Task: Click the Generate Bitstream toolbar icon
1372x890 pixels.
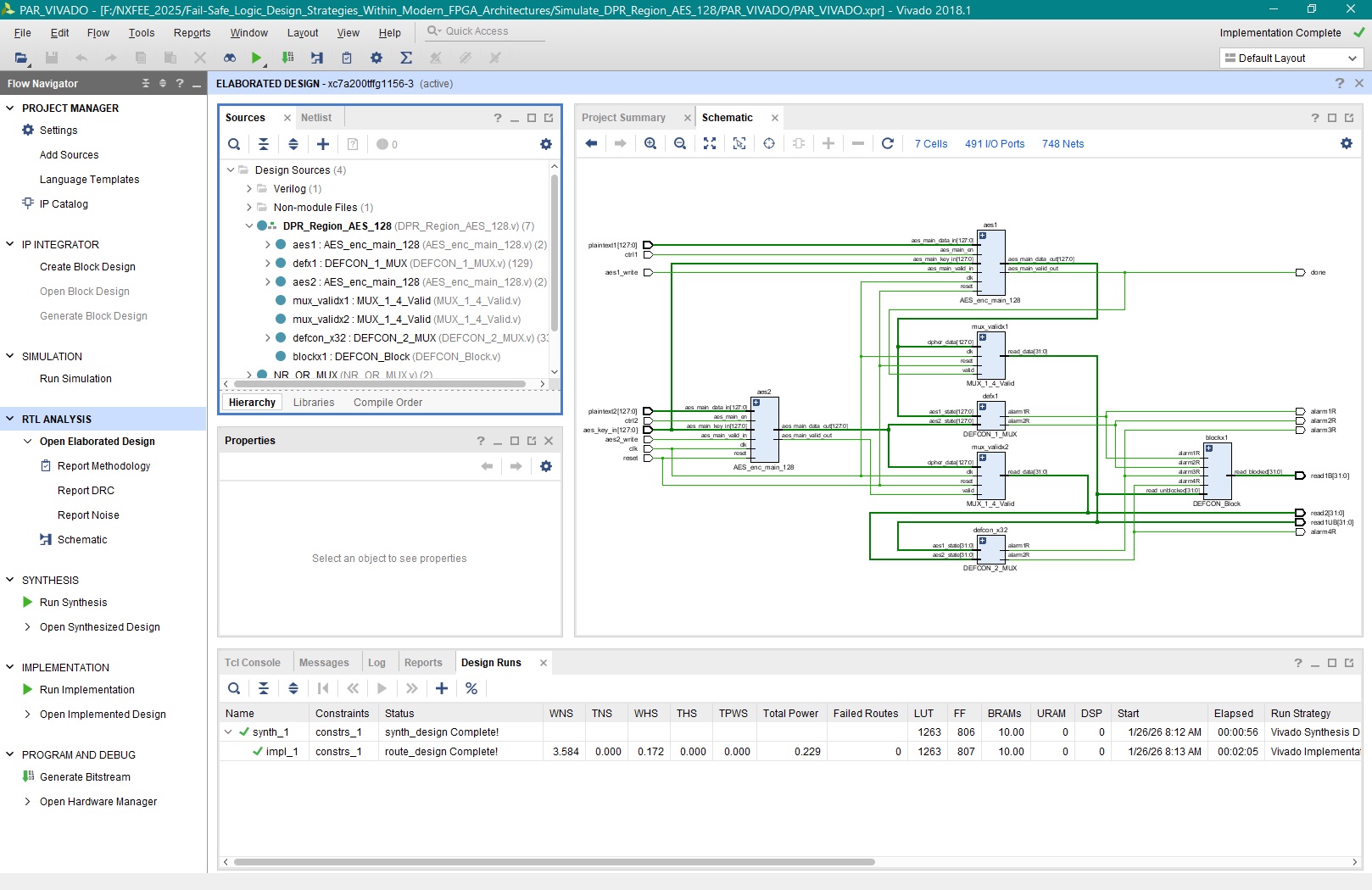Action: pyautogui.click(x=287, y=58)
